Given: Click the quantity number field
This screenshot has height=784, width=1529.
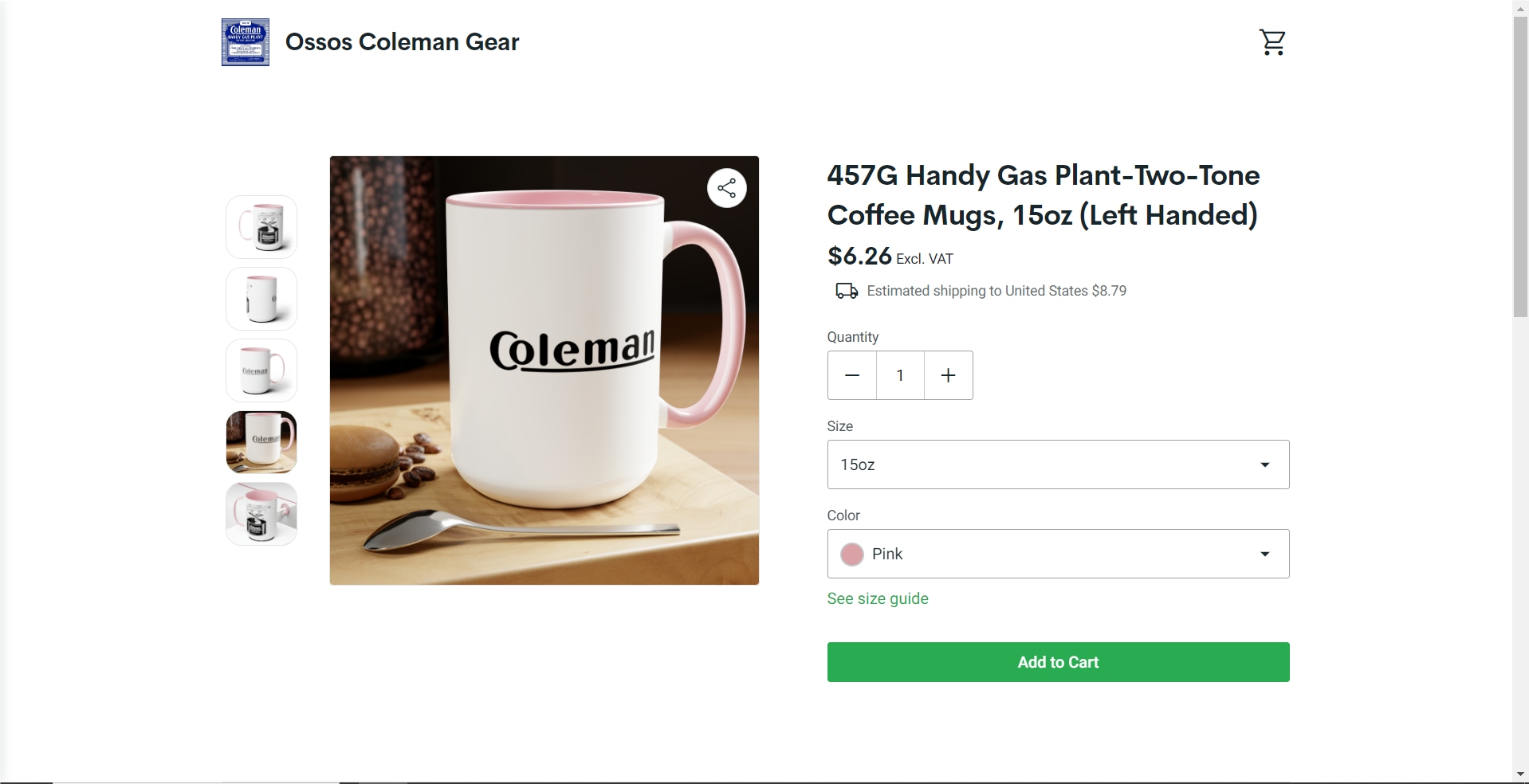Looking at the screenshot, I should tap(900, 375).
